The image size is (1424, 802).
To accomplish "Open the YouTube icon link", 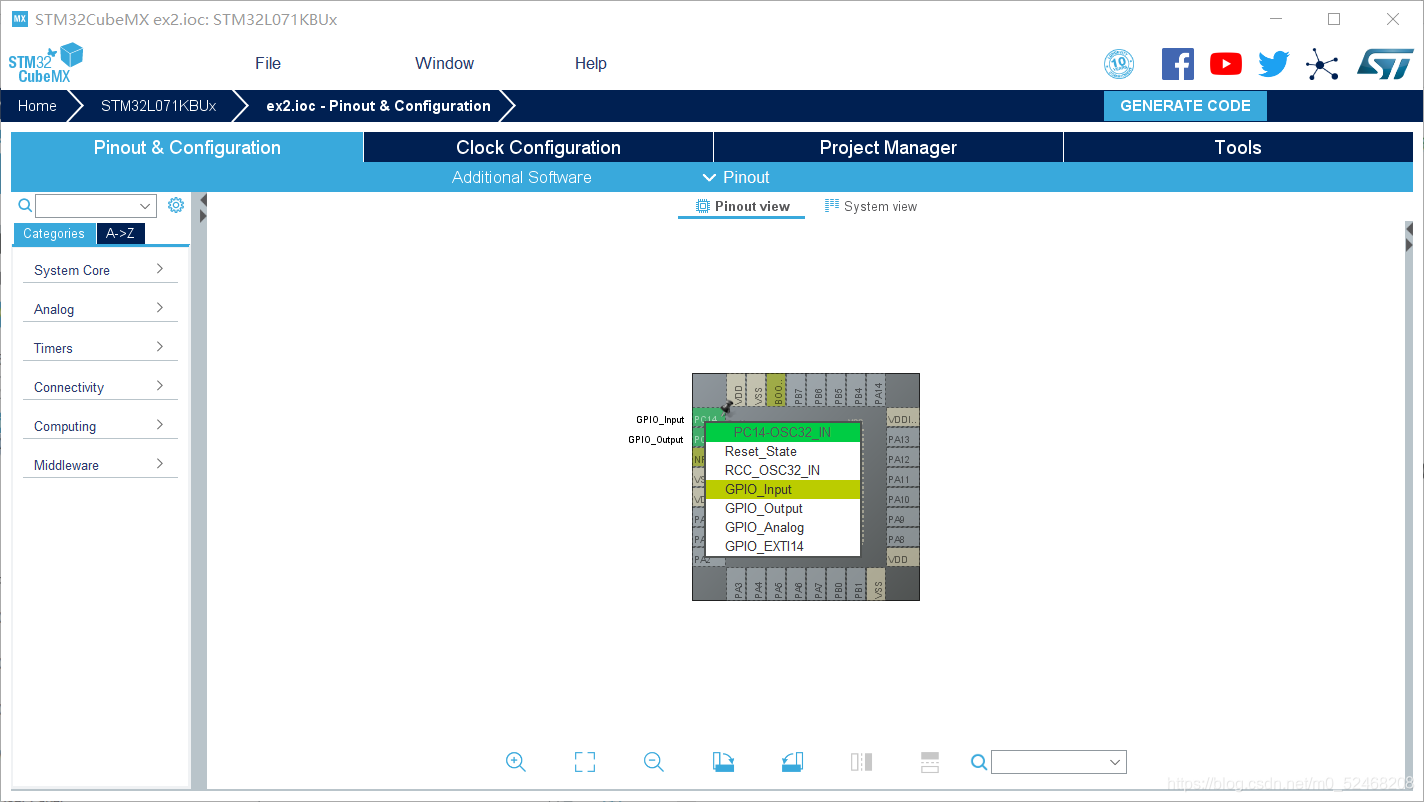I will (x=1225, y=64).
